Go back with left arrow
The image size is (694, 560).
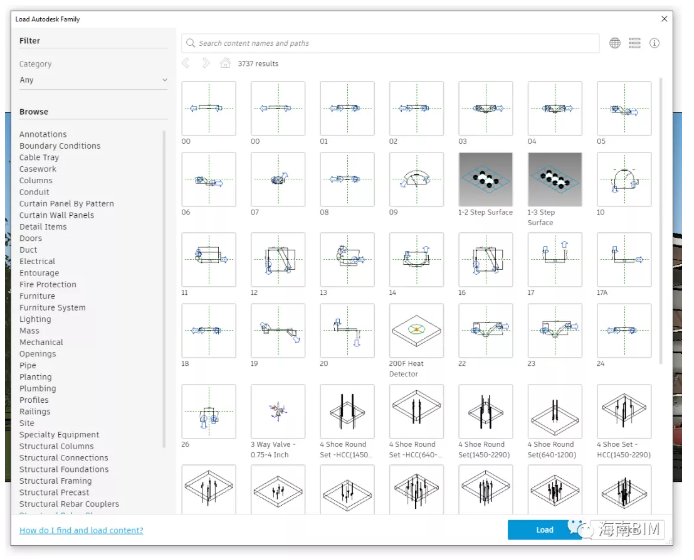point(185,63)
